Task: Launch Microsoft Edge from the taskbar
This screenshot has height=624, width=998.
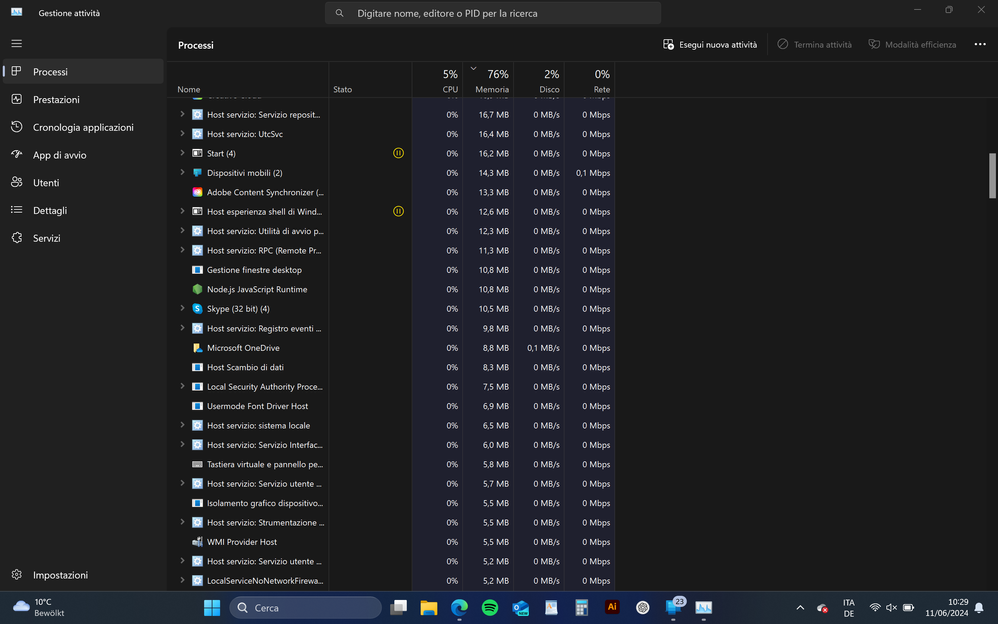Action: (460, 607)
